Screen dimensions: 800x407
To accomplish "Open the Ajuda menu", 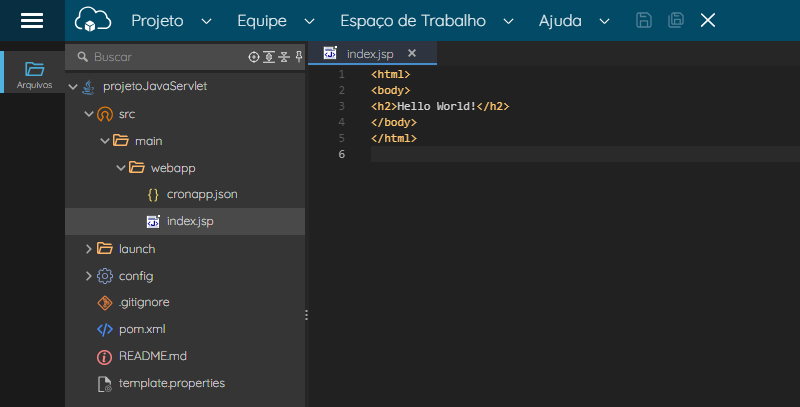I will [x=560, y=21].
